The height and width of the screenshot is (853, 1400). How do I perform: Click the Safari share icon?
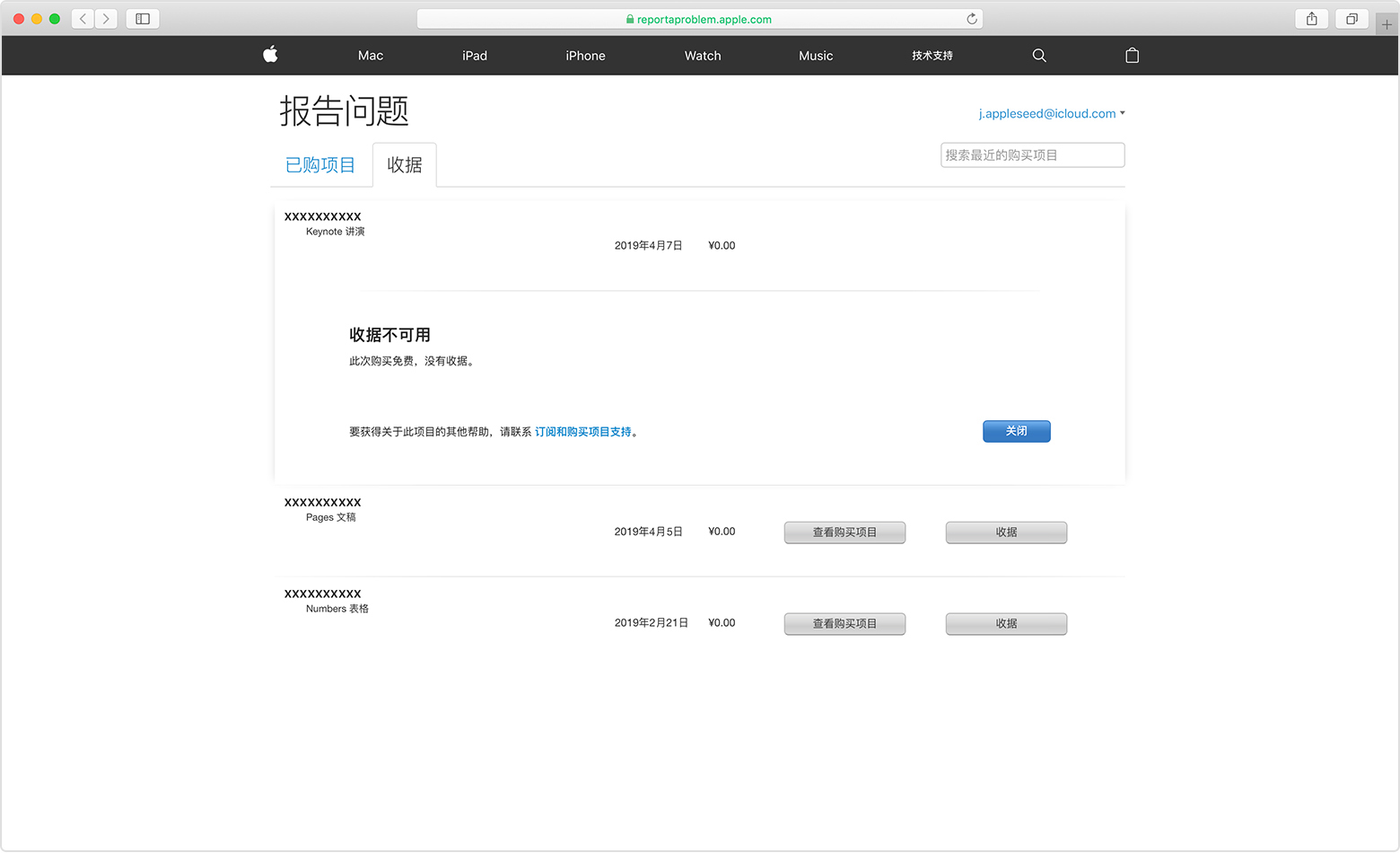coord(1311,19)
